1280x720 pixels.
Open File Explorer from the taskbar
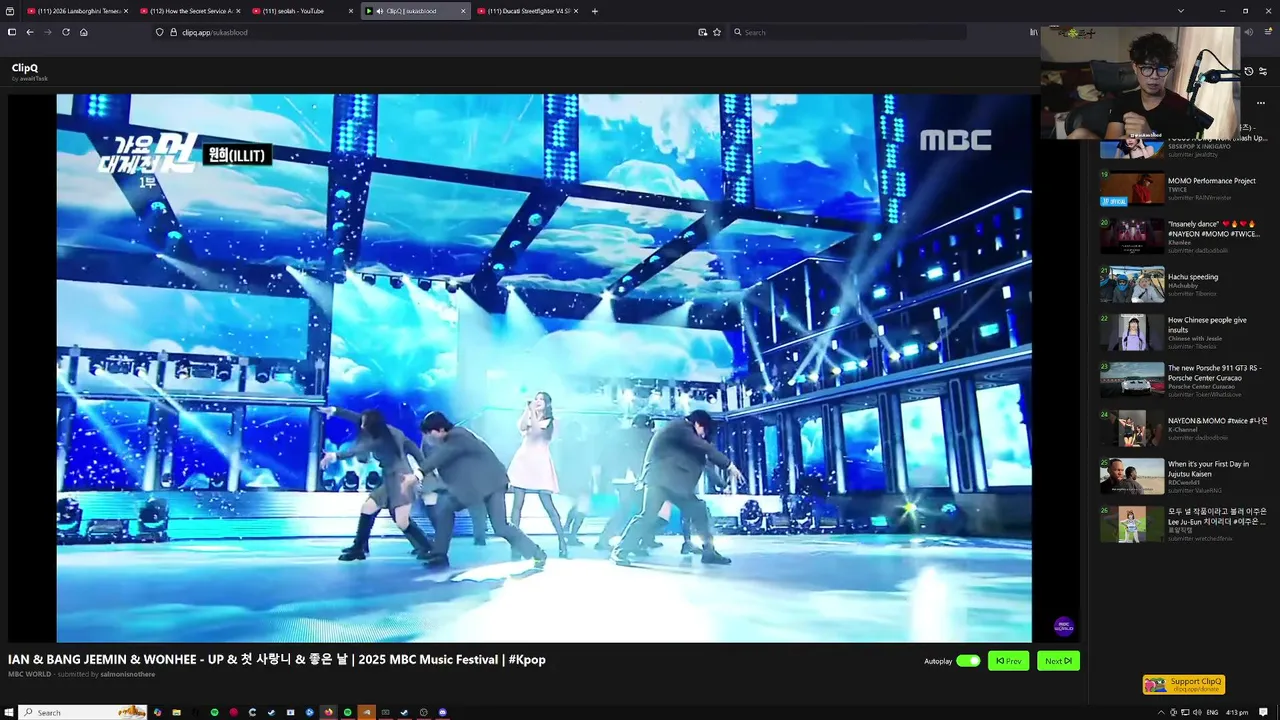point(176,712)
